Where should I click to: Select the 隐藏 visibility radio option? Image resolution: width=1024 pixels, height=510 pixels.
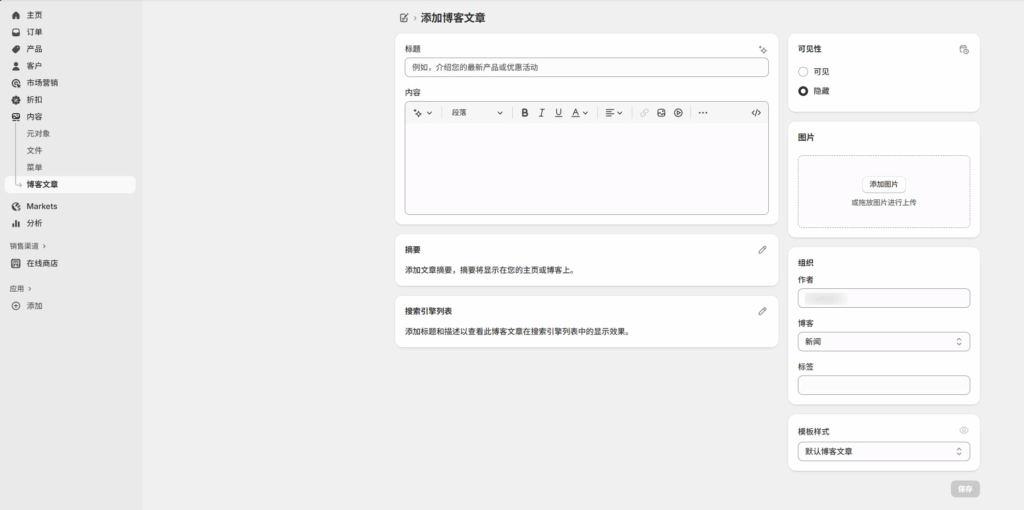pyautogui.click(x=803, y=91)
